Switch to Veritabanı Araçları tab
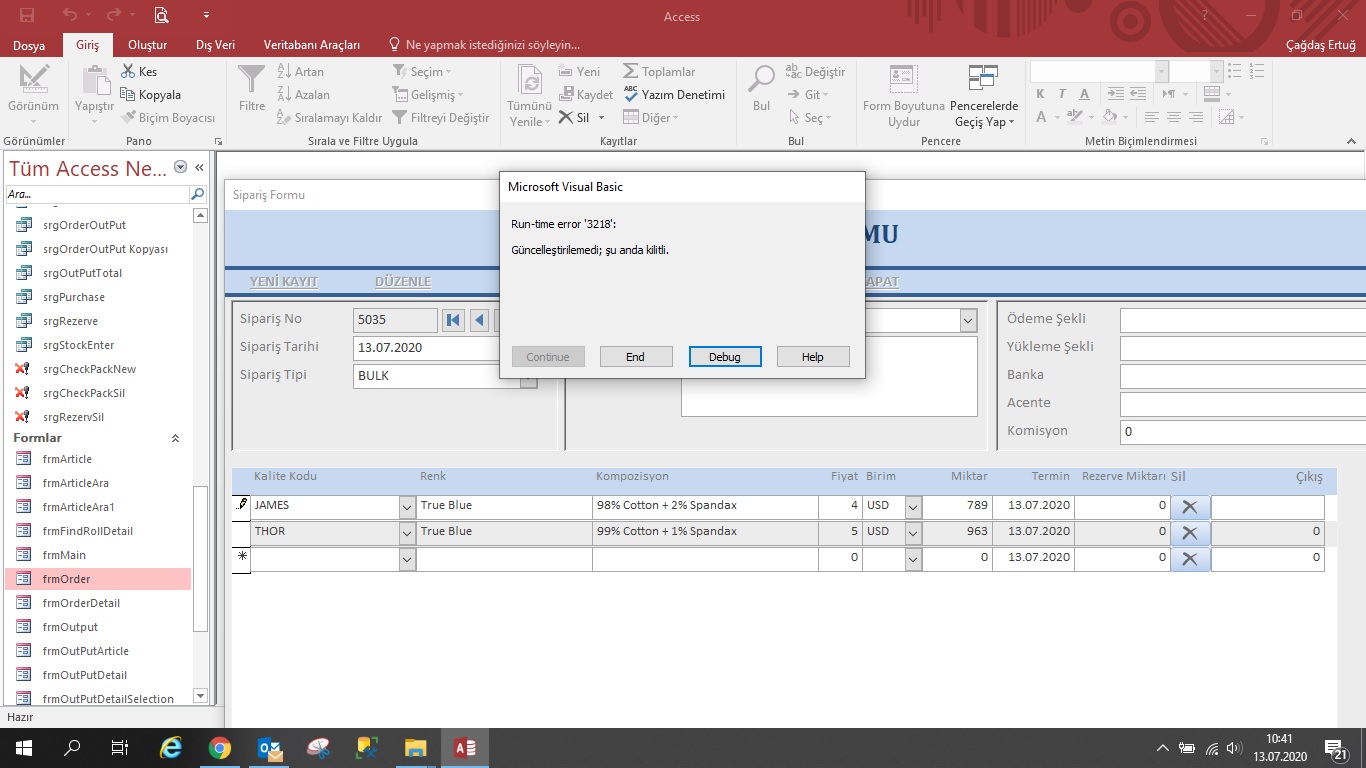The height and width of the screenshot is (768, 1366). pyautogui.click(x=311, y=45)
